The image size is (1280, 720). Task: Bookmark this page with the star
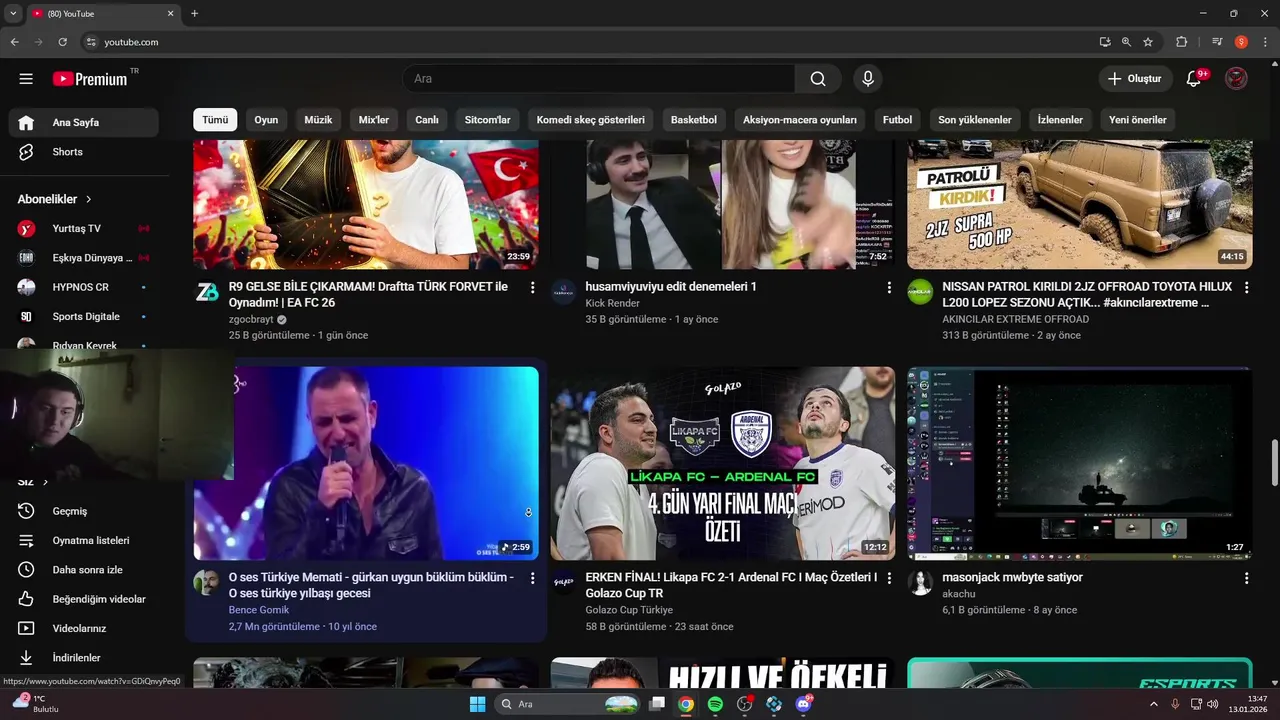[1148, 42]
